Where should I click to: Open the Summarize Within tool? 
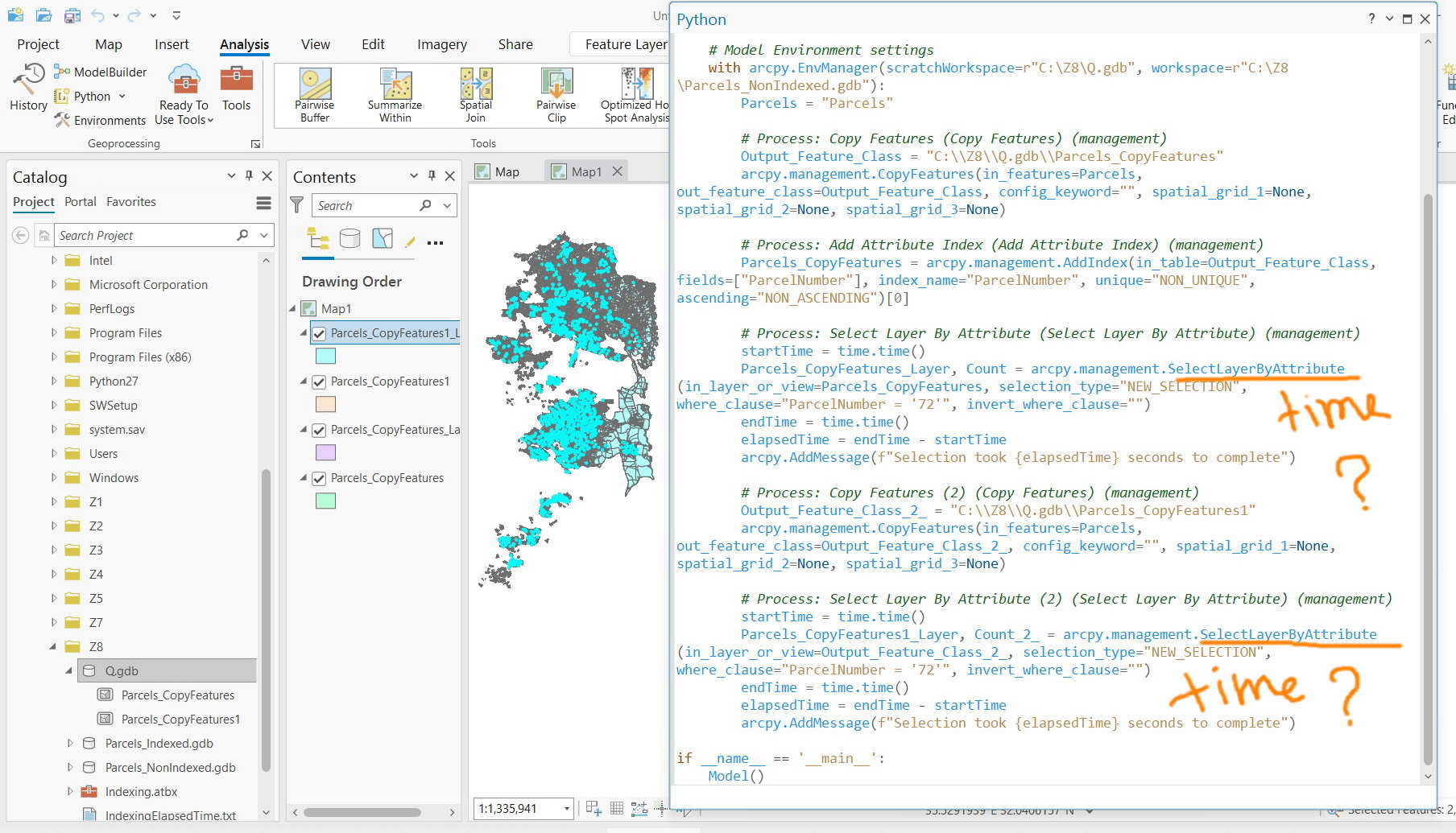[394, 93]
